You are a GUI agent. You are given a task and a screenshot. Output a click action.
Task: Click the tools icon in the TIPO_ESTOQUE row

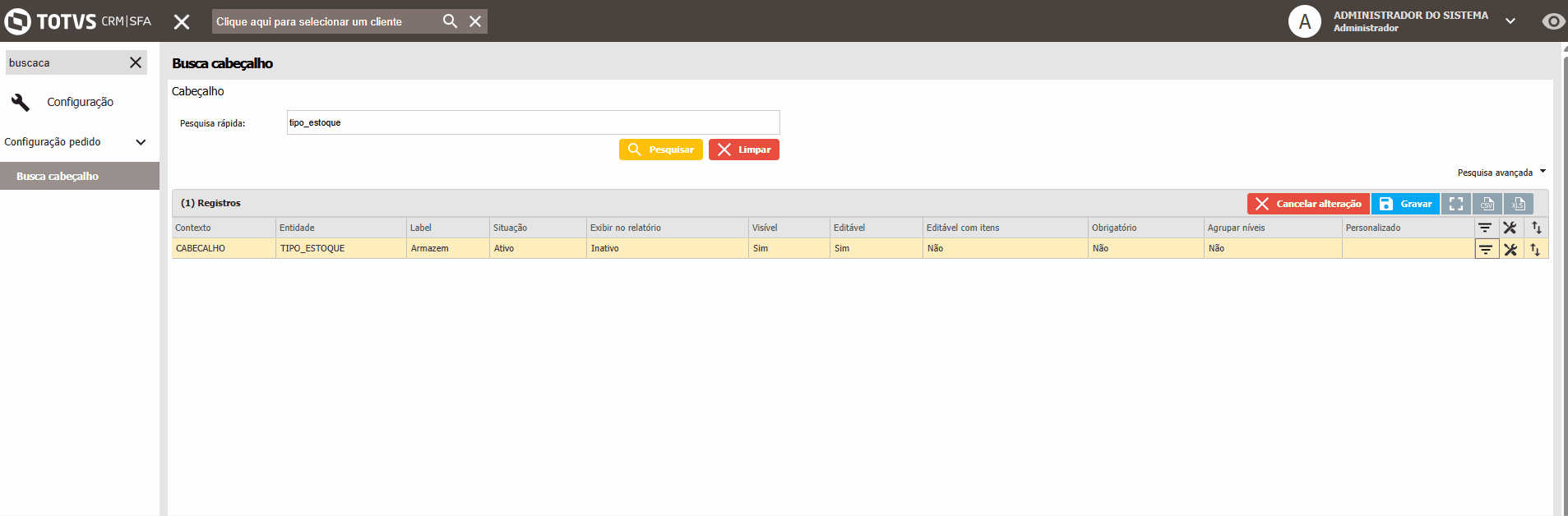point(1510,249)
